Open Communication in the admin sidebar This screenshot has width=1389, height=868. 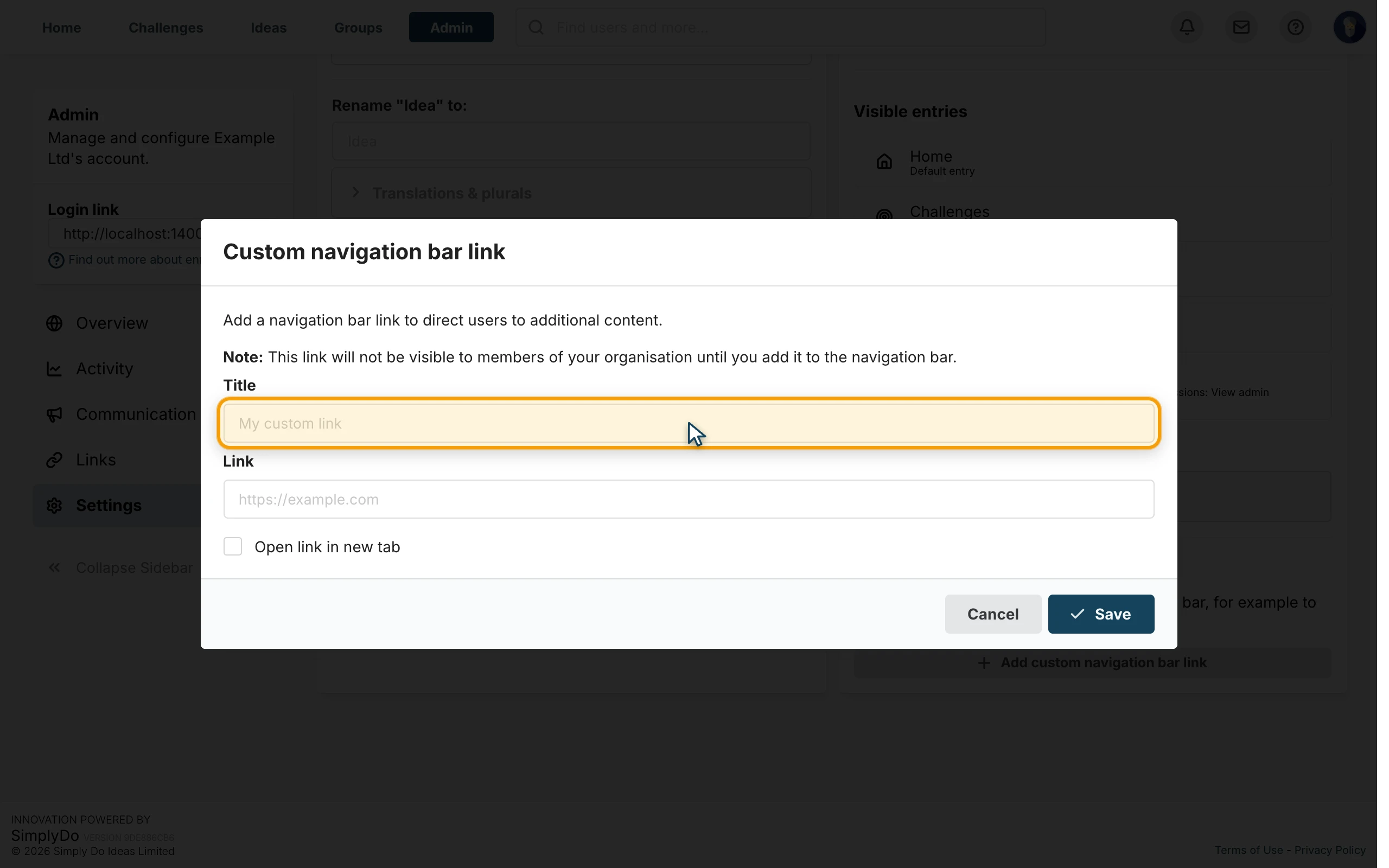pos(136,414)
